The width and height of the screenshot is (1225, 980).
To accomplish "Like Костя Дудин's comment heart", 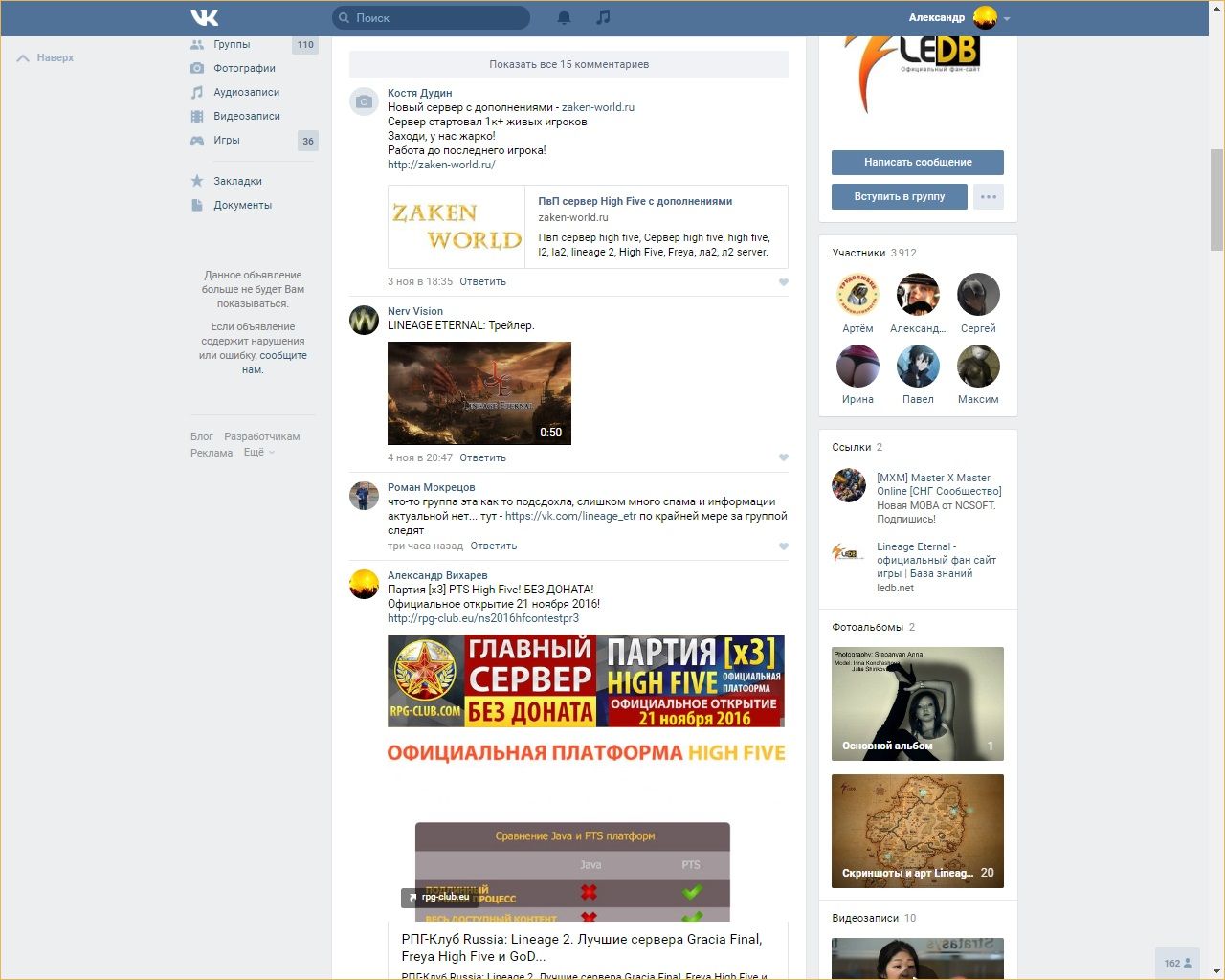I will click(x=784, y=282).
